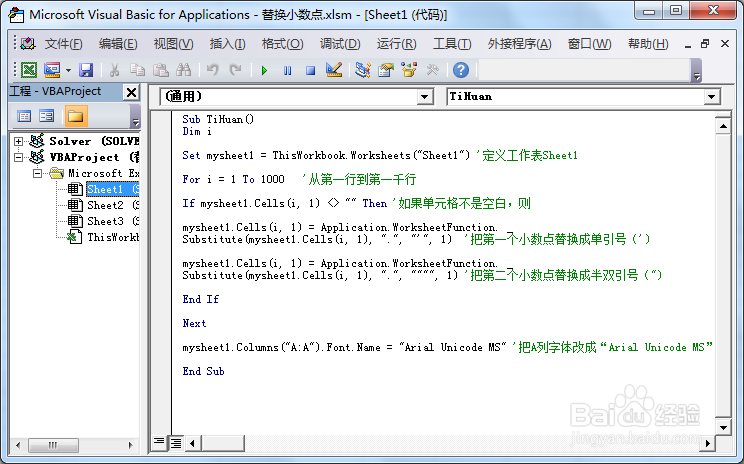Close the 工程 - VBAProject panel
This screenshot has height=464, width=744.
131,92
